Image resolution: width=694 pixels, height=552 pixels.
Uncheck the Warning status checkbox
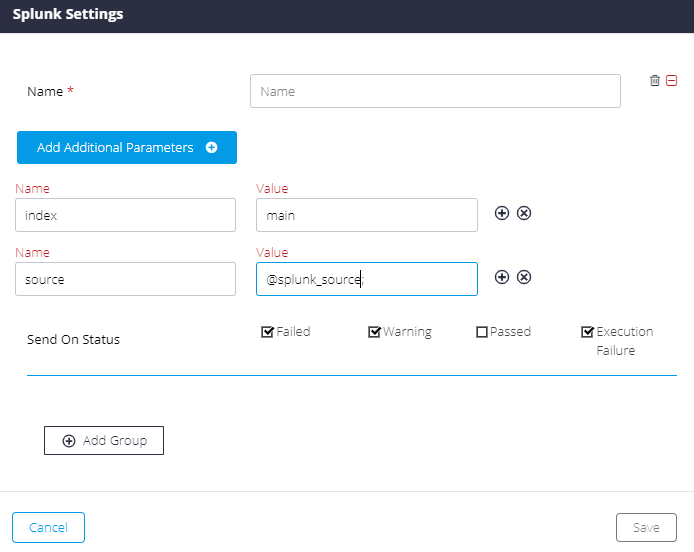[374, 332]
